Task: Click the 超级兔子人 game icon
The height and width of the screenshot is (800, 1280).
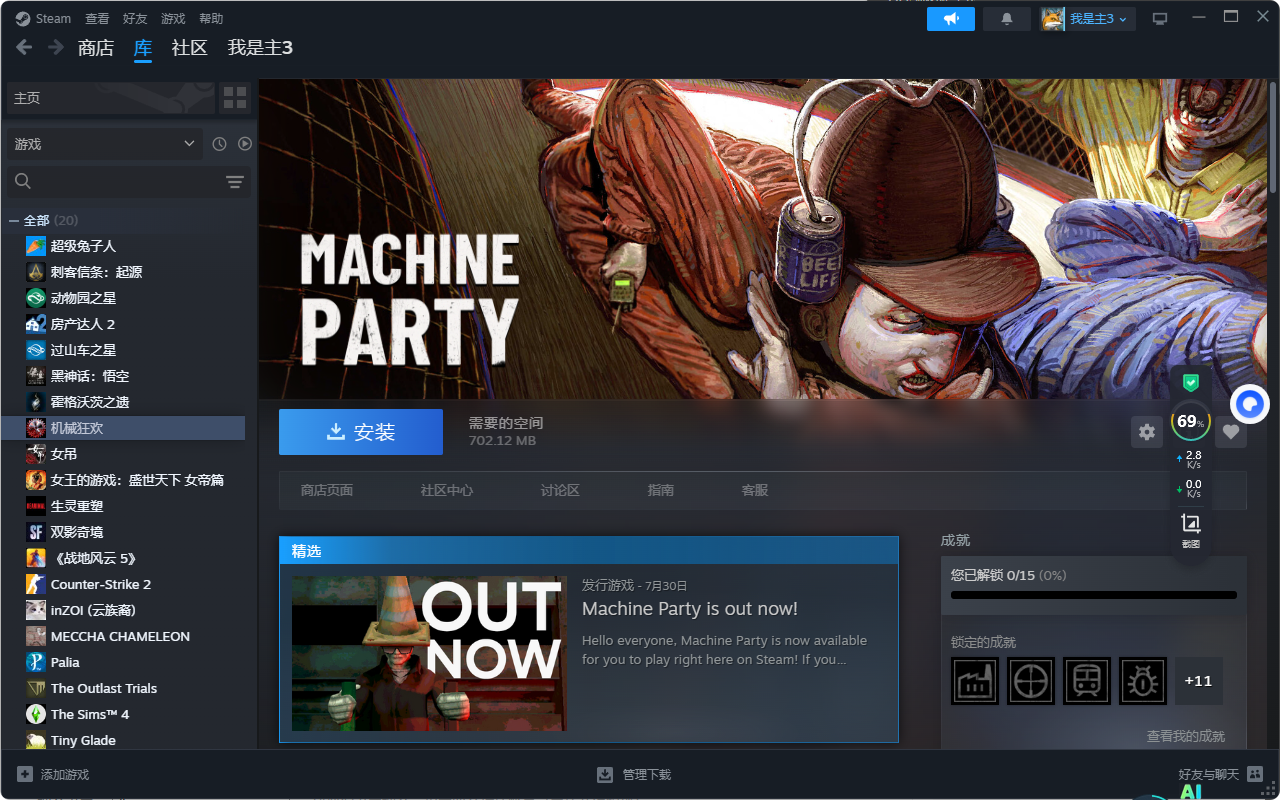Action: coord(36,246)
